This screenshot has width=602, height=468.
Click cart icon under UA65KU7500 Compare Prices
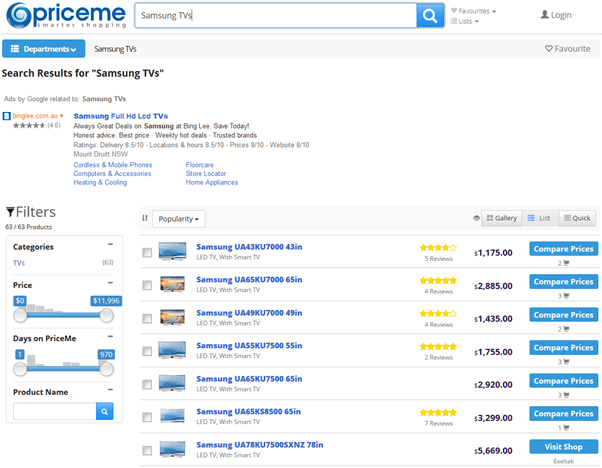pyautogui.click(x=566, y=395)
